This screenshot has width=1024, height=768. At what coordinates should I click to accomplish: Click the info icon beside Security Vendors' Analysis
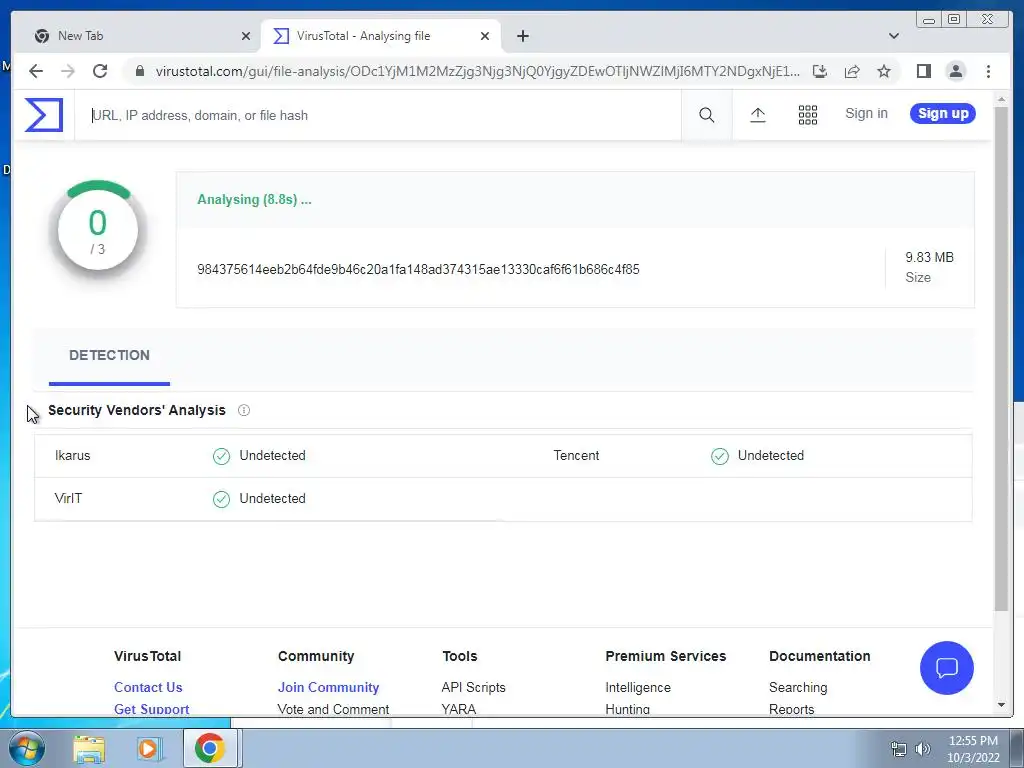point(244,410)
